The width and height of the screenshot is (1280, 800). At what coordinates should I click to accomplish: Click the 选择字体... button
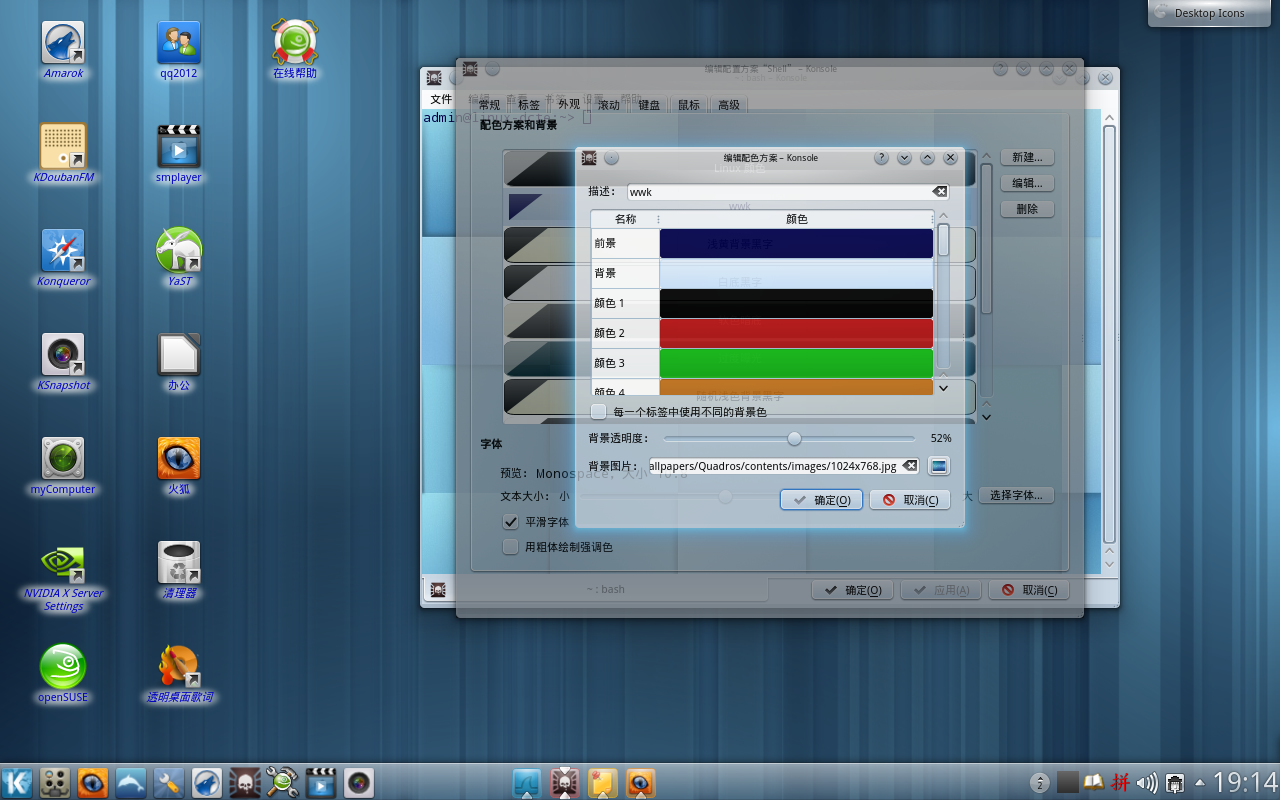tap(1016, 495)
